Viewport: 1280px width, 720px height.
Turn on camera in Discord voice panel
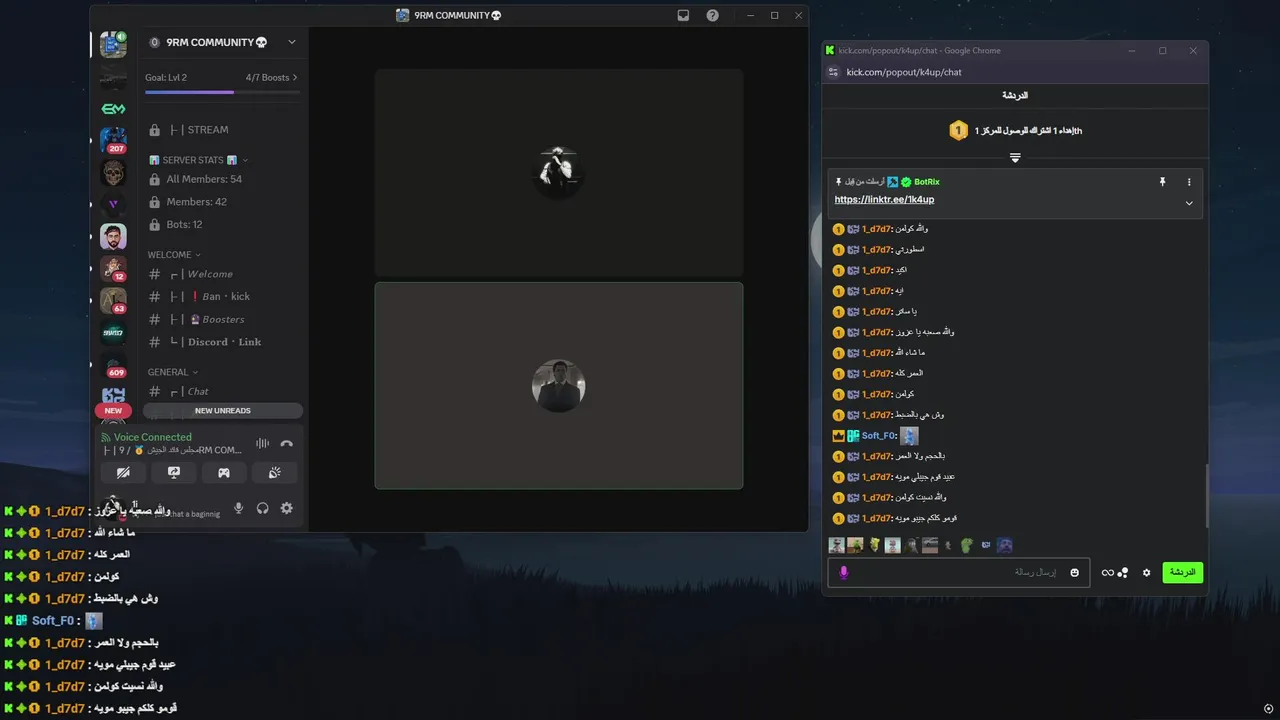pyautogui.click(x=123, y=473)
